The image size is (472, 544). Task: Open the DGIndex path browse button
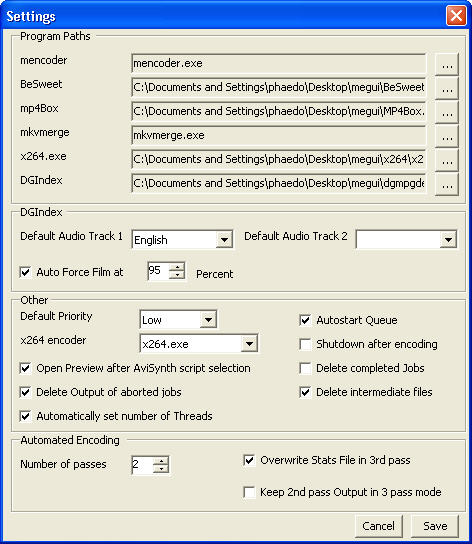coord(447,184)
